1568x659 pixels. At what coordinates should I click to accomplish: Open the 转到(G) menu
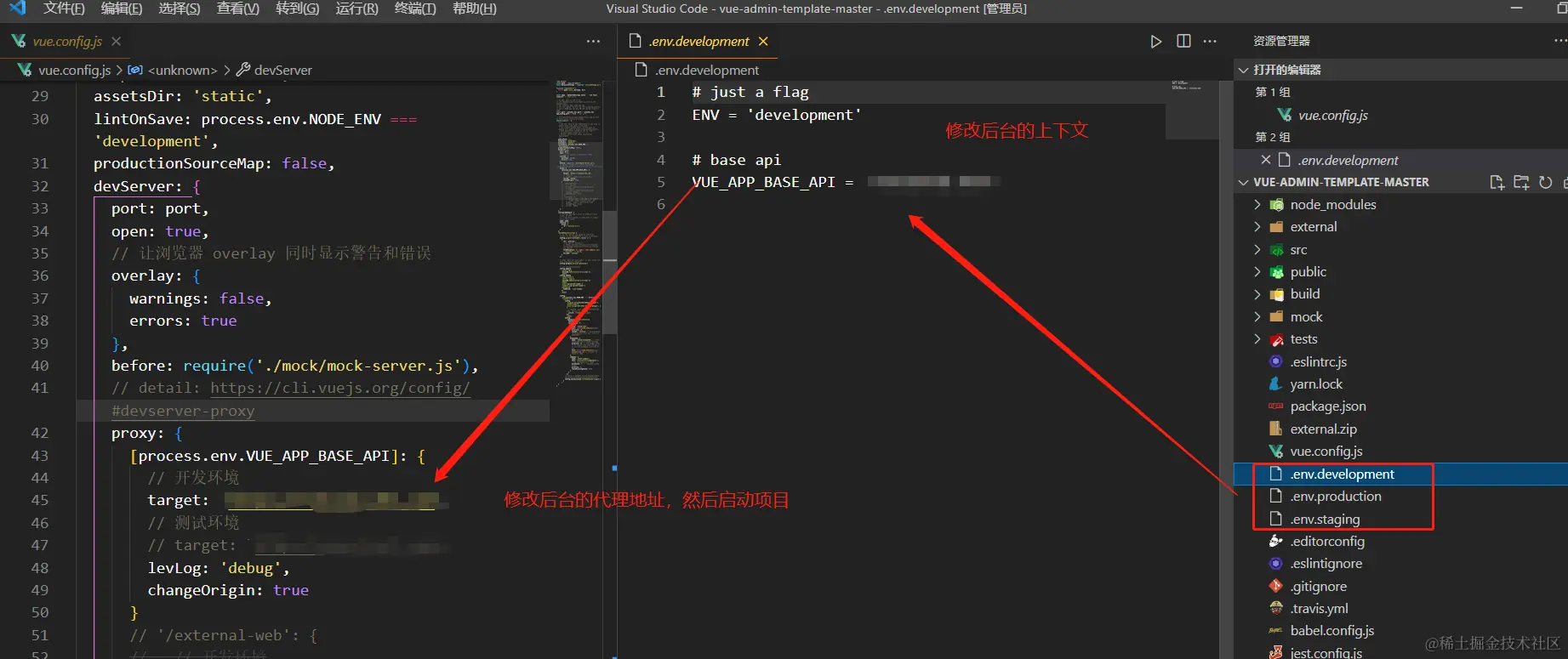point(298,9)
